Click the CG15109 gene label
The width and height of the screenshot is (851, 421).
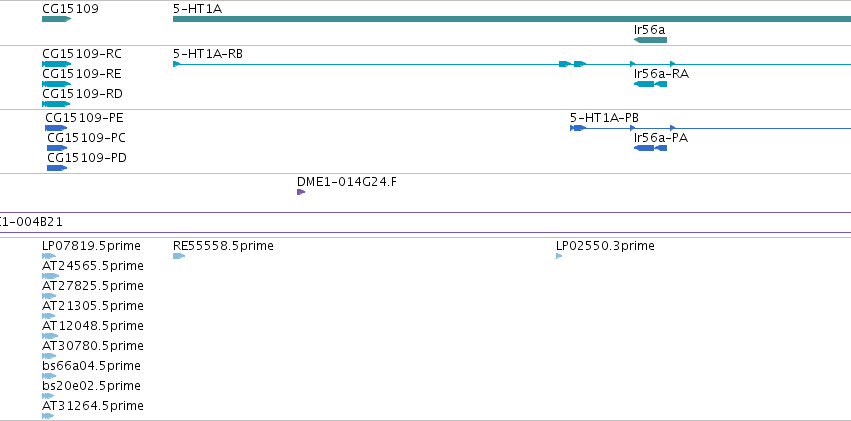coord(71,9)
